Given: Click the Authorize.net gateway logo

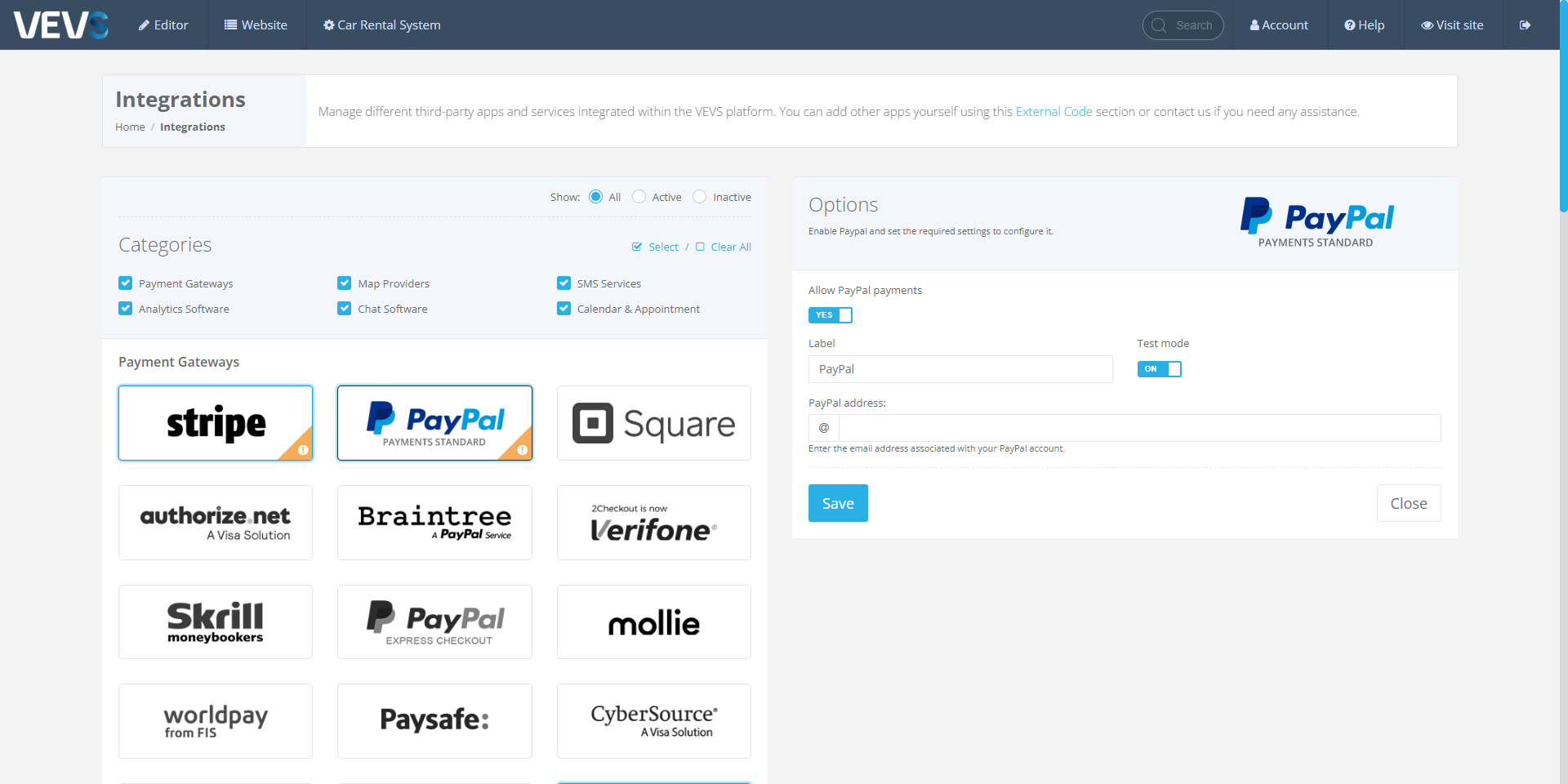Looking at the screenshot, I should click(x=215, y=522).
